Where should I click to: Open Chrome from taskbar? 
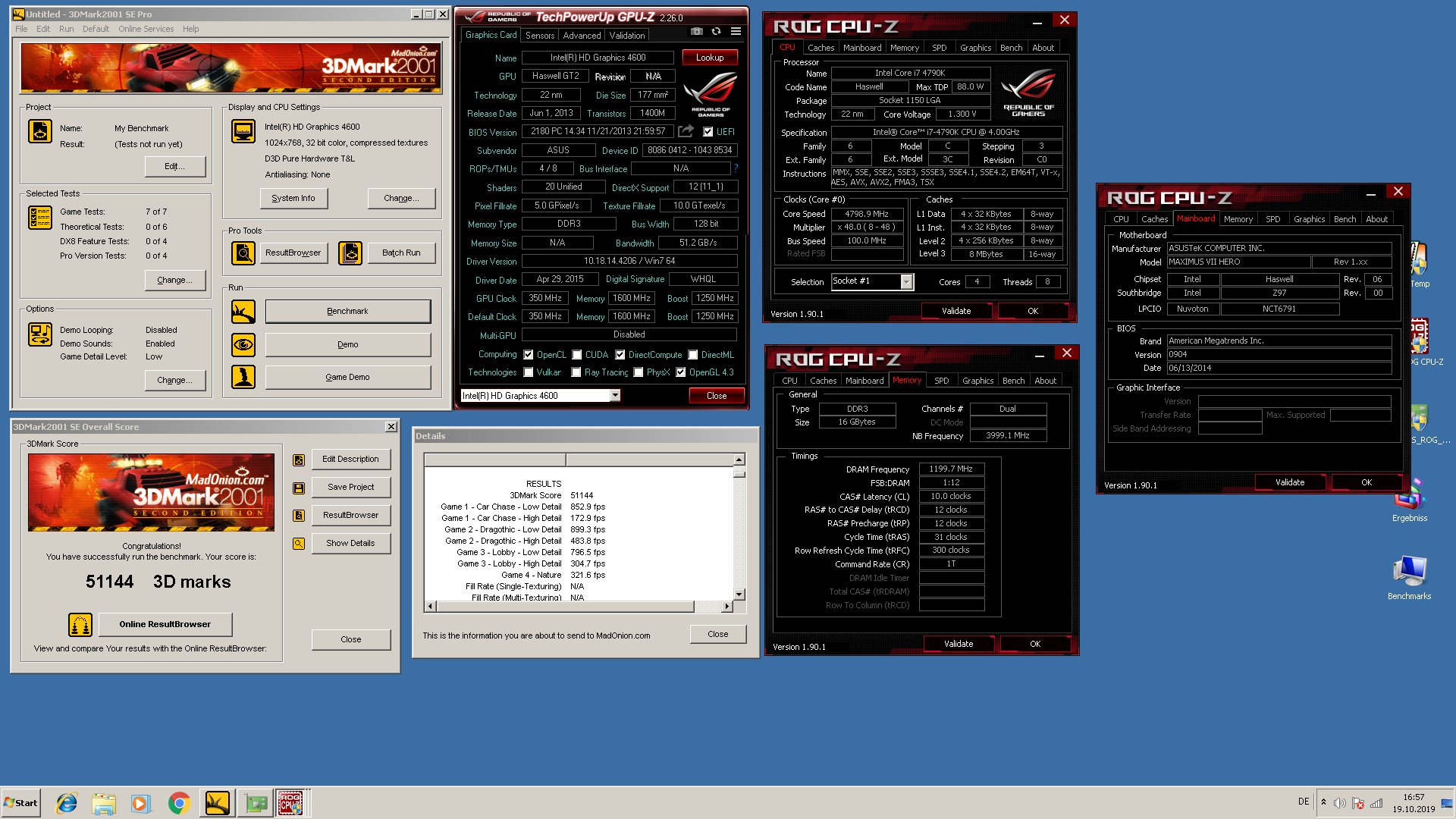pyautogui.click(x=179, y=803)
